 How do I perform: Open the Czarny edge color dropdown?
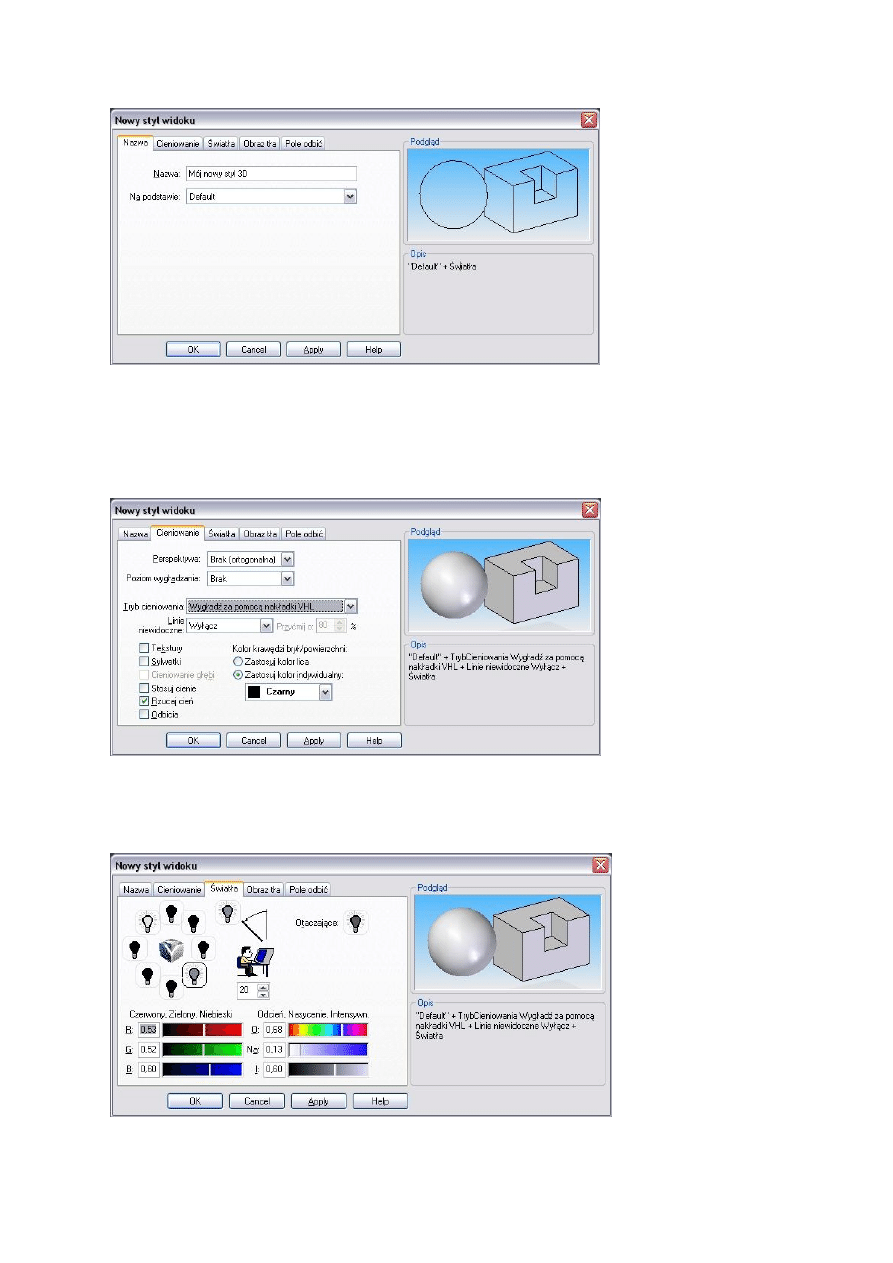325,693
